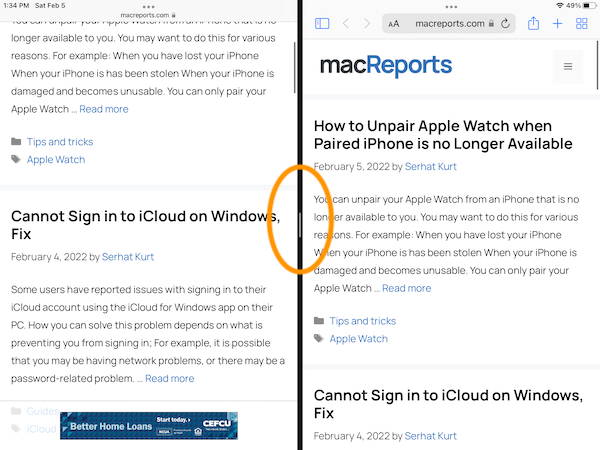Tap the compact address bar in left window

click(148, 15)
